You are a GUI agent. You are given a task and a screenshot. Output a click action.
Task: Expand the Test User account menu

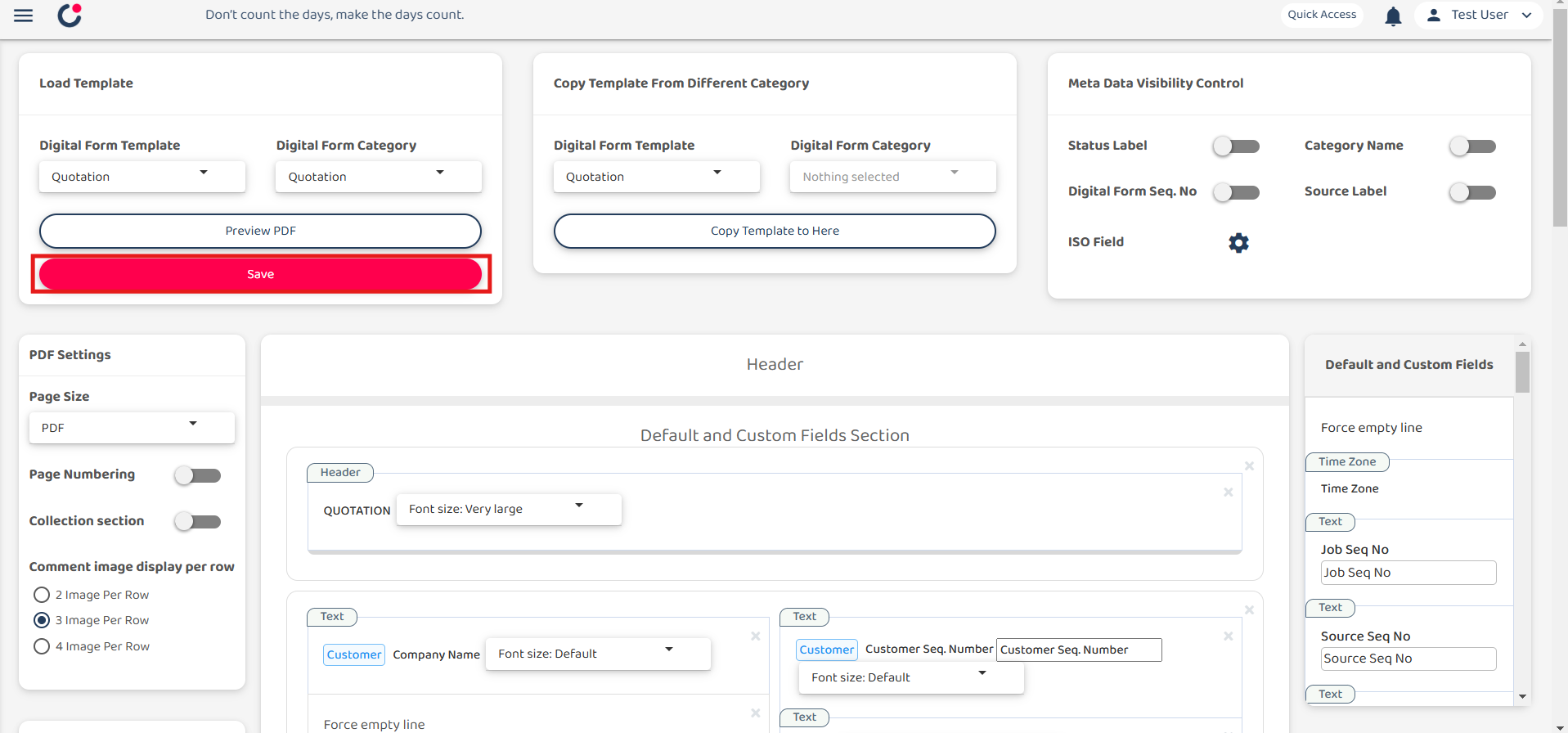1479,15
